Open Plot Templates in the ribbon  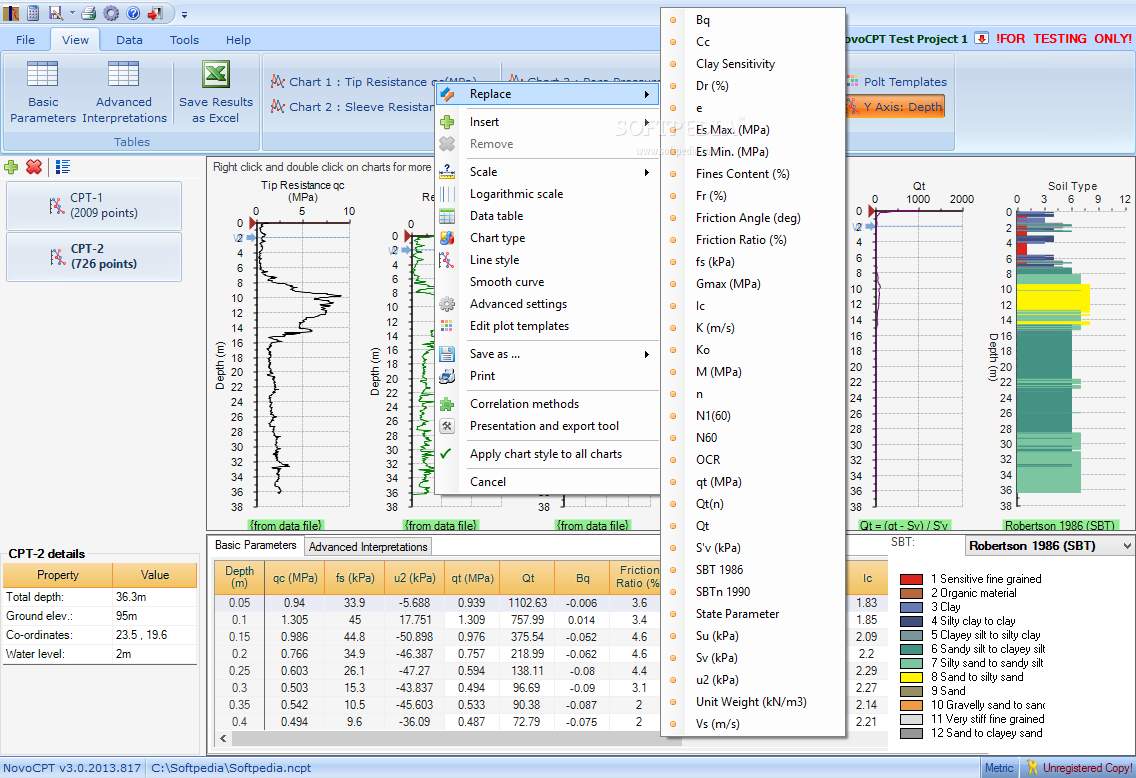[x=897, y=82]
